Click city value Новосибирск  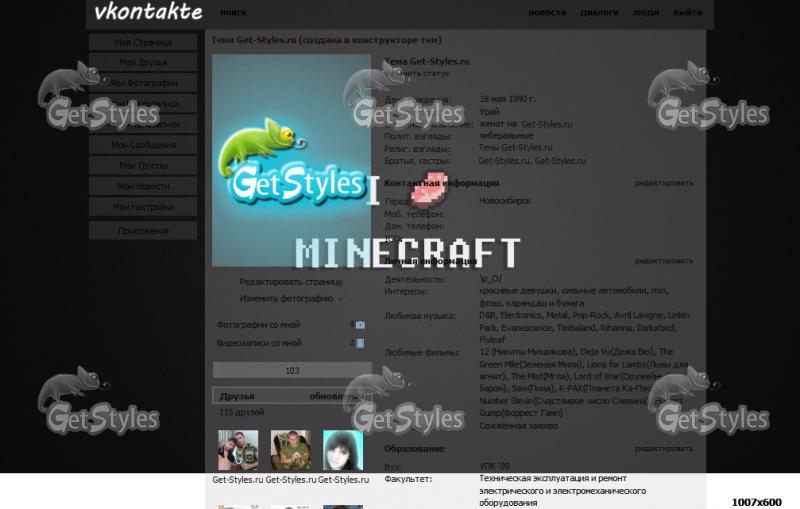point(505,201)
